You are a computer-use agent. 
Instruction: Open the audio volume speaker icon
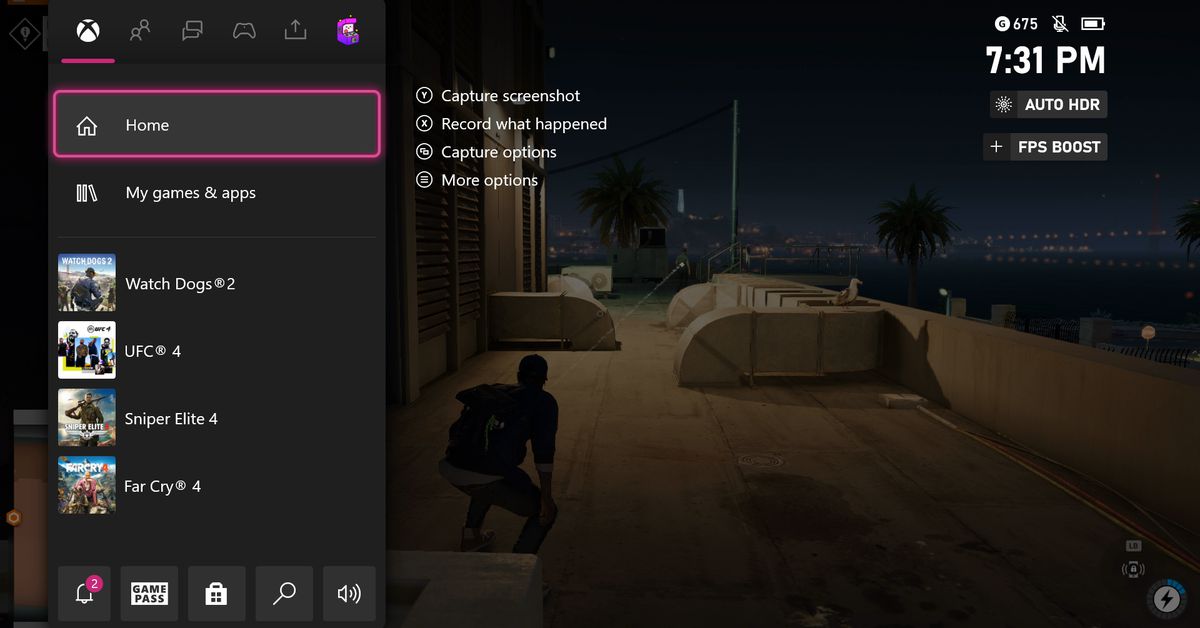[x=349, y=594]
